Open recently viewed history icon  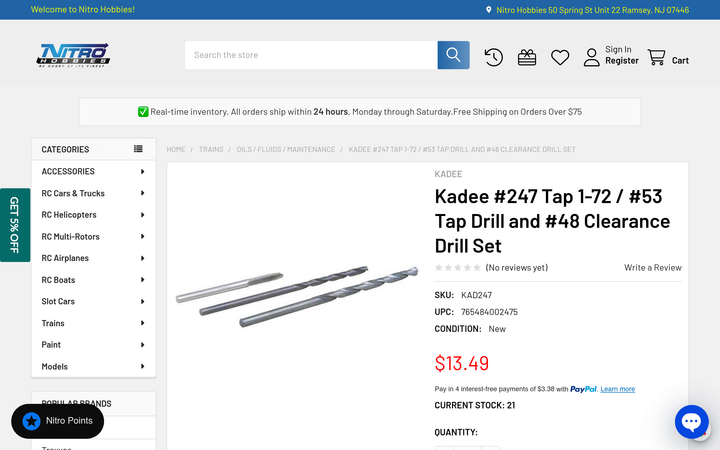494,57
